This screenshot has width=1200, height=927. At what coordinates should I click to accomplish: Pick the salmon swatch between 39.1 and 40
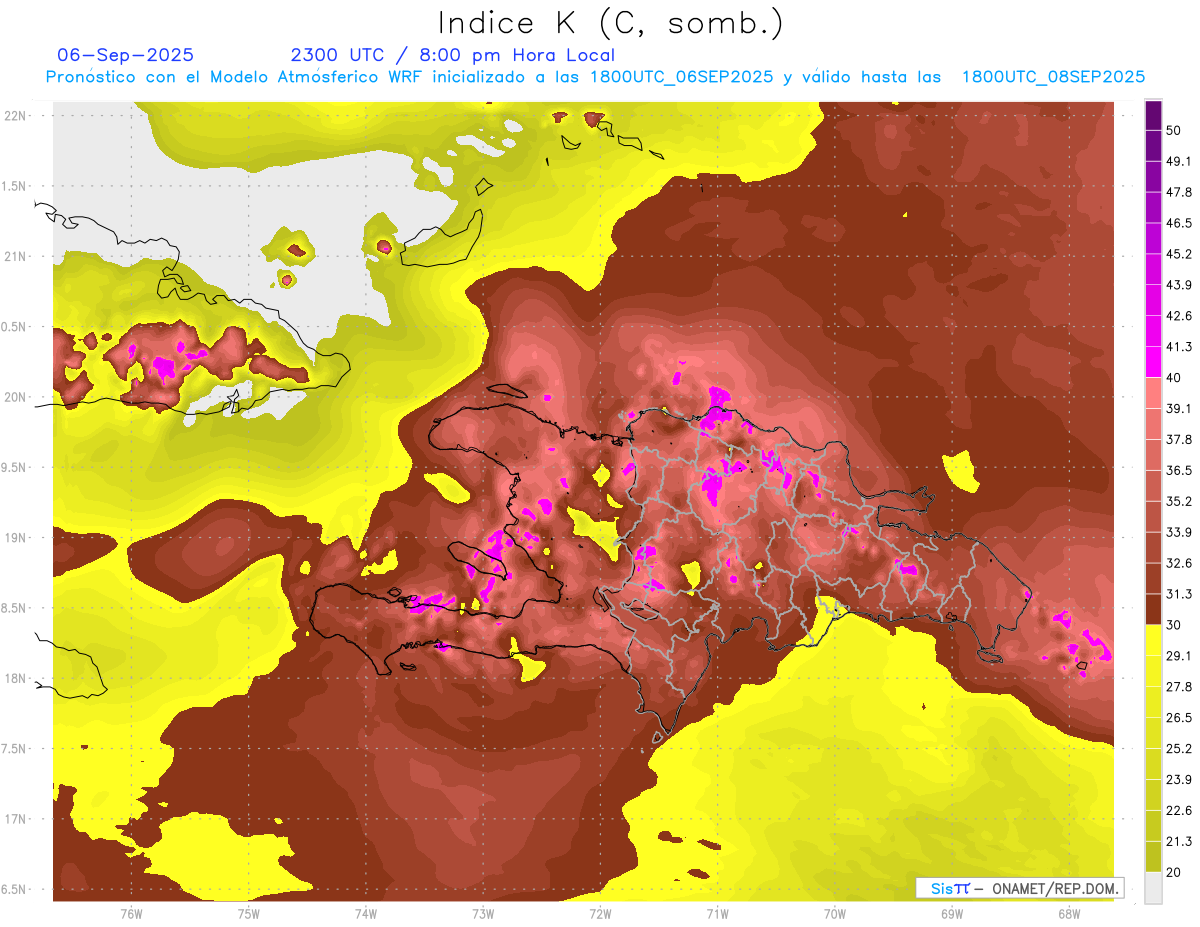1153,391
